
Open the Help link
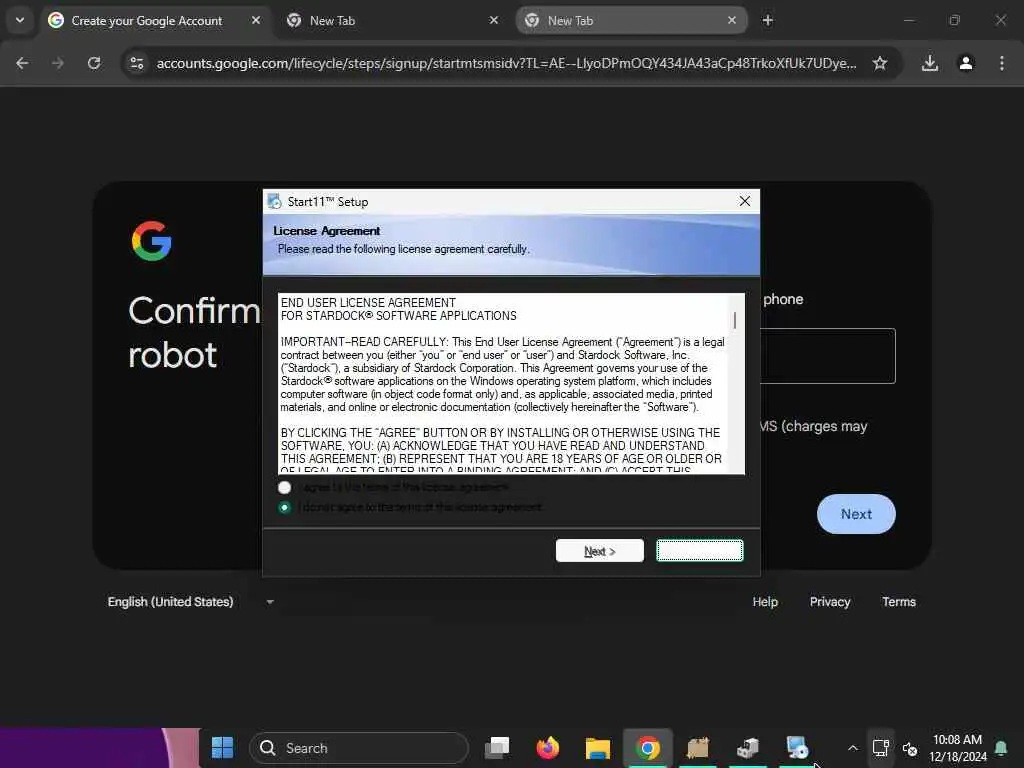(765, 601)
